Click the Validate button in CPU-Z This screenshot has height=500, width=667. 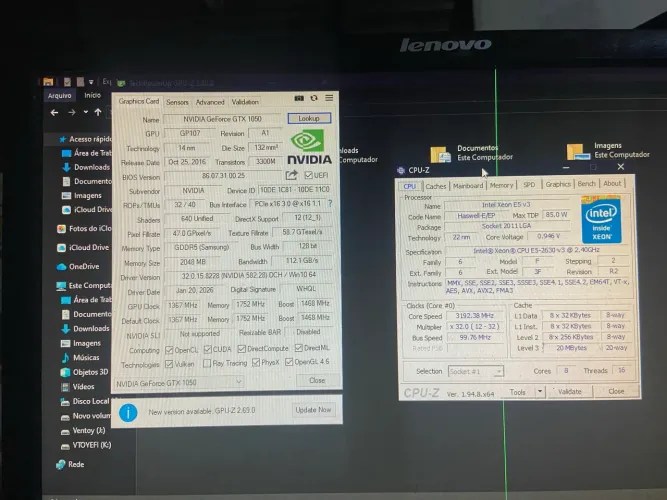569,391
